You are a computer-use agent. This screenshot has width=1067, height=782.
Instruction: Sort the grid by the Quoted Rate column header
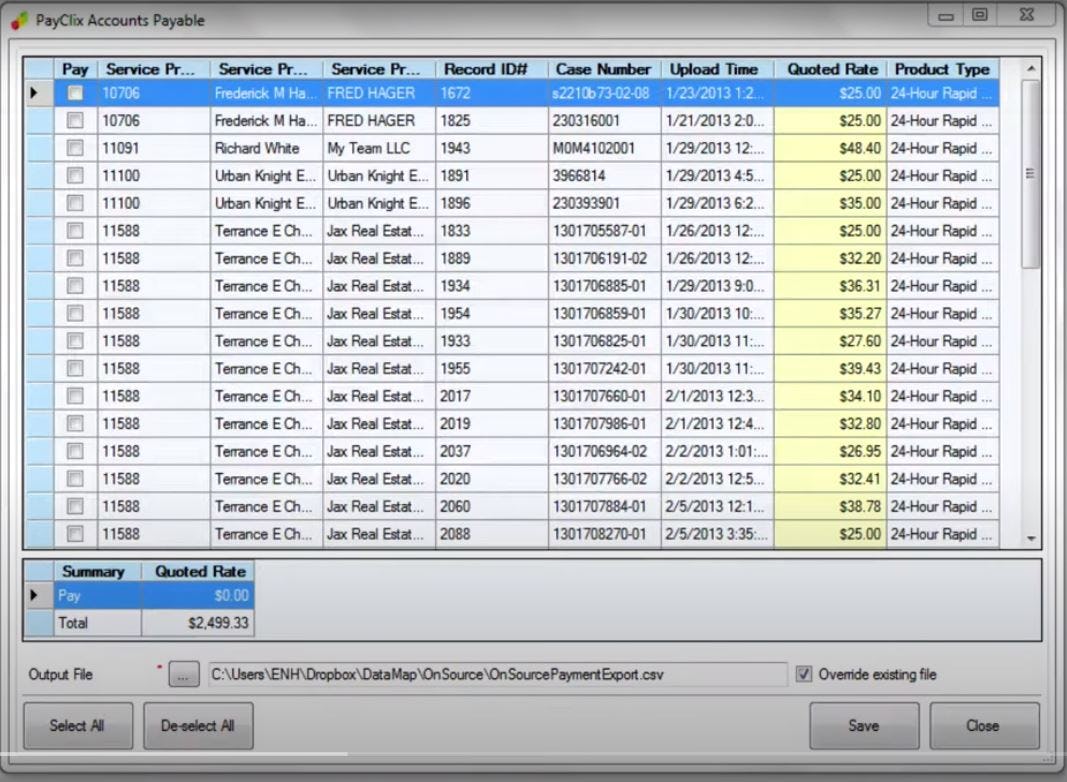[831, 69]
